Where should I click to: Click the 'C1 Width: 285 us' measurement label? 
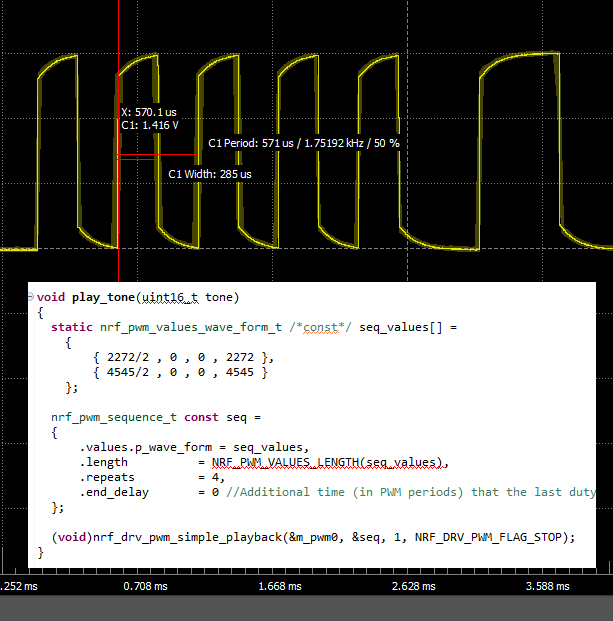(210, 174)
